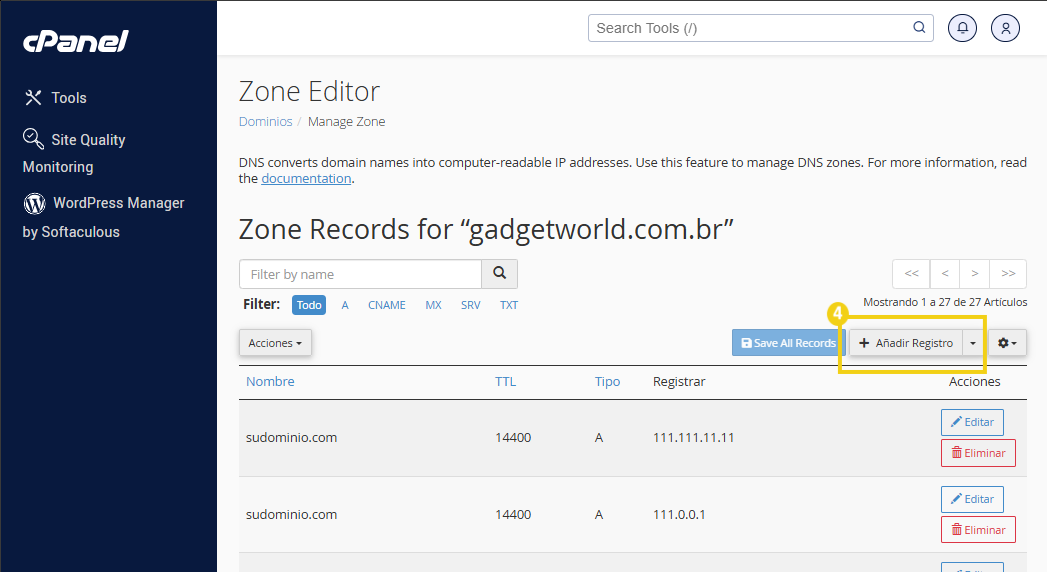The width and height of the screenshot is (1047, 572).
Task: Open WordPress Manager by Softaculous
Action: 103,217
